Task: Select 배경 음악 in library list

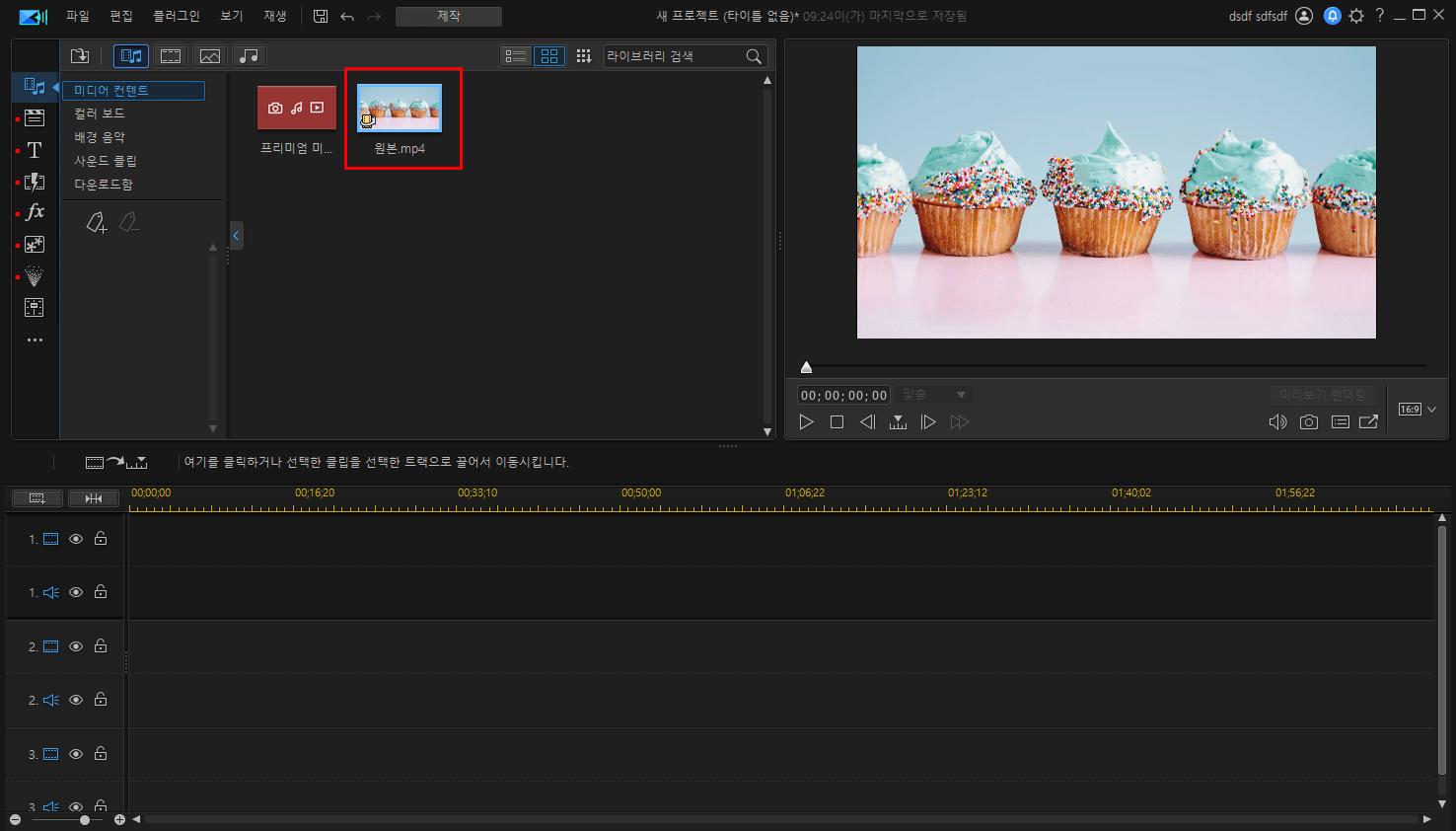Action: pos(100,137)
